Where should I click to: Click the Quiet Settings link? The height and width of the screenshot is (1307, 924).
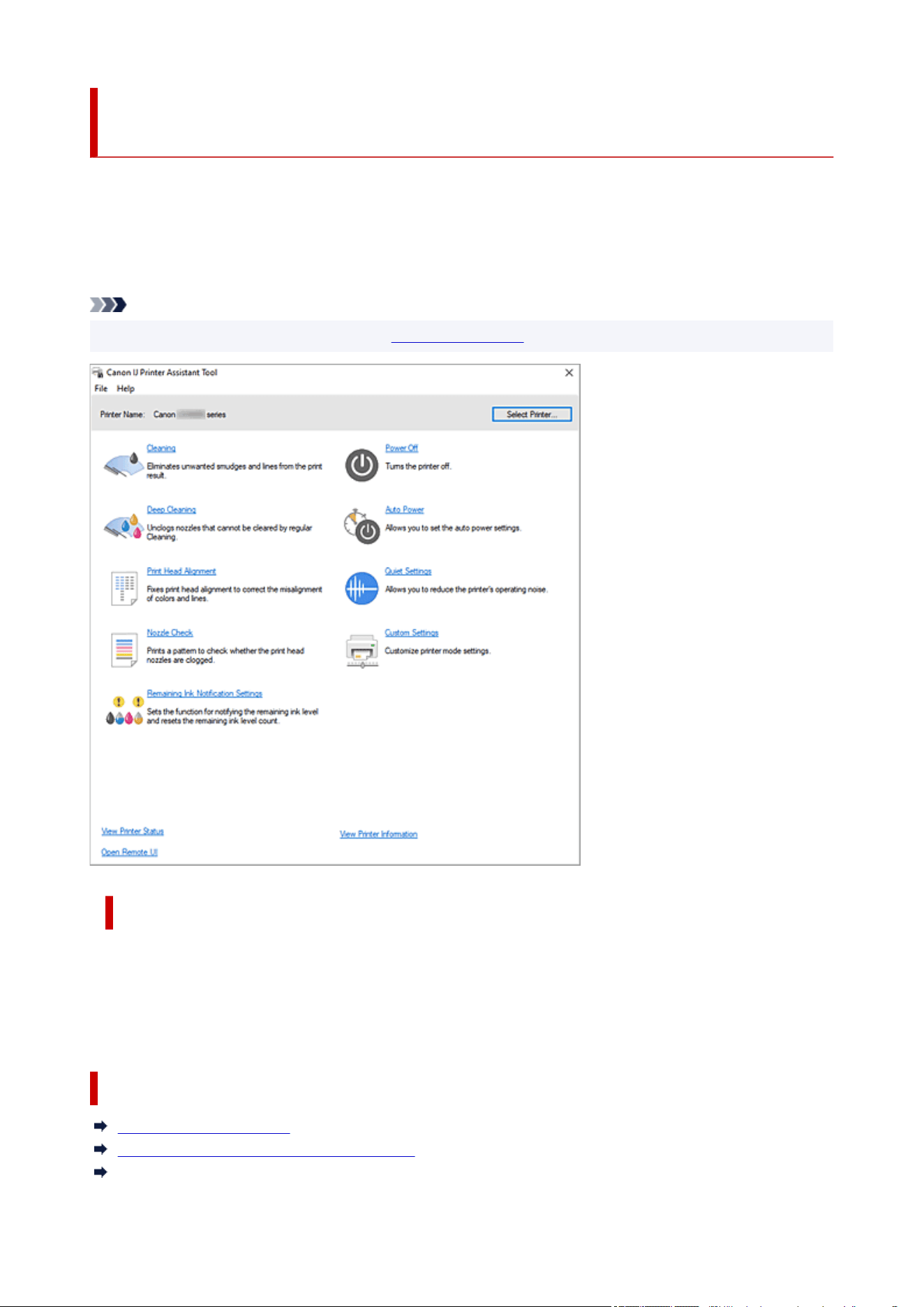(408, 571)
